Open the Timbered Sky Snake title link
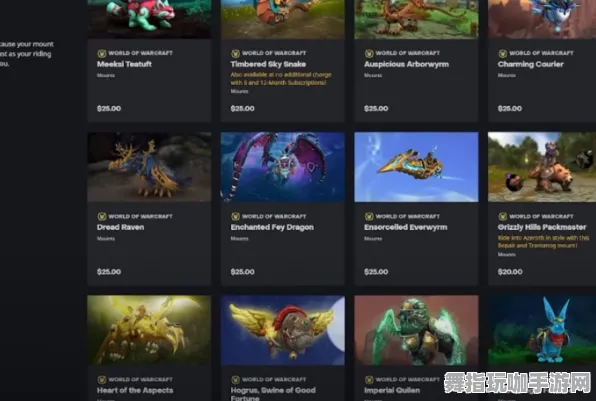Screen dimensions: 596x401 (268, 64)
